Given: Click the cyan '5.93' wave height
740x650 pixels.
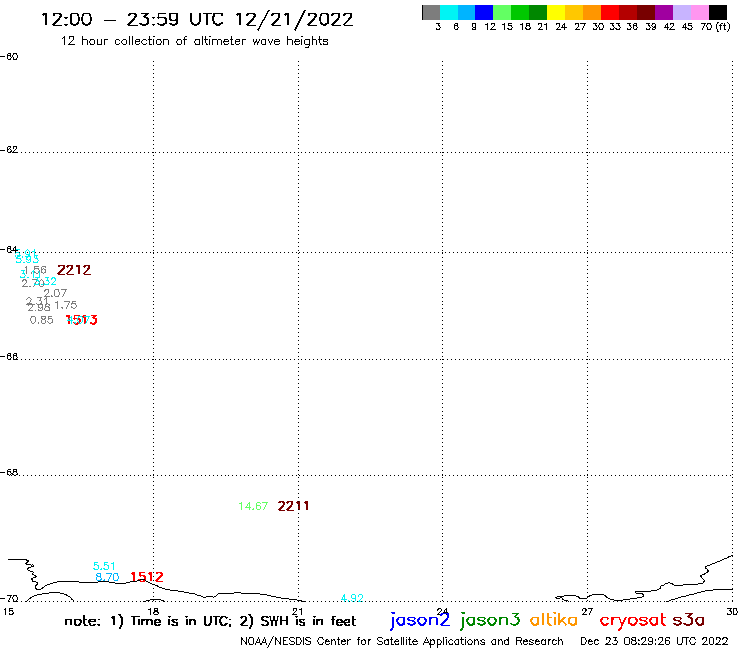Looking at the screenshot, I should pyautogui.click(x=27, y=259).
